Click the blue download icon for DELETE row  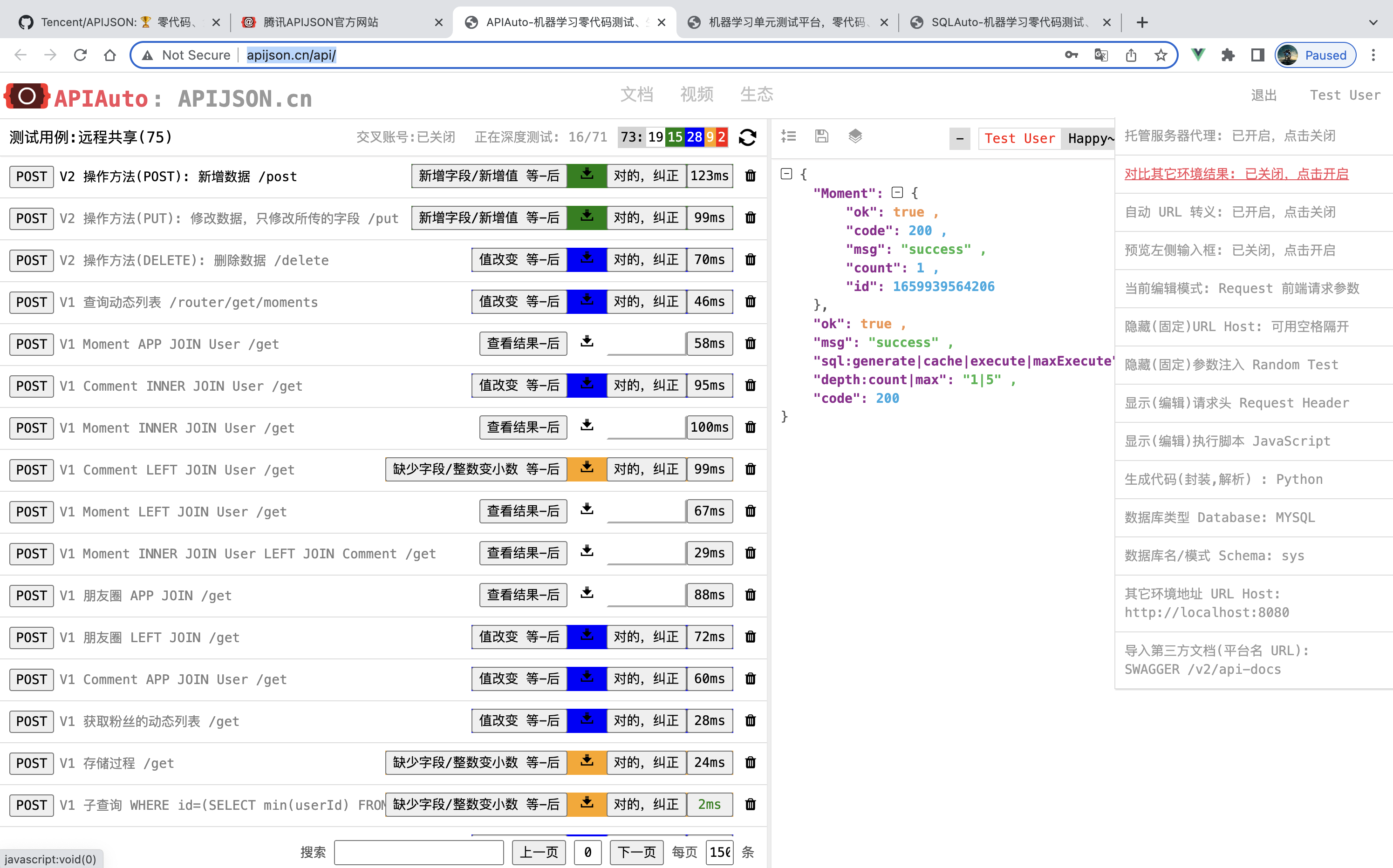click(x=586, y=259)
